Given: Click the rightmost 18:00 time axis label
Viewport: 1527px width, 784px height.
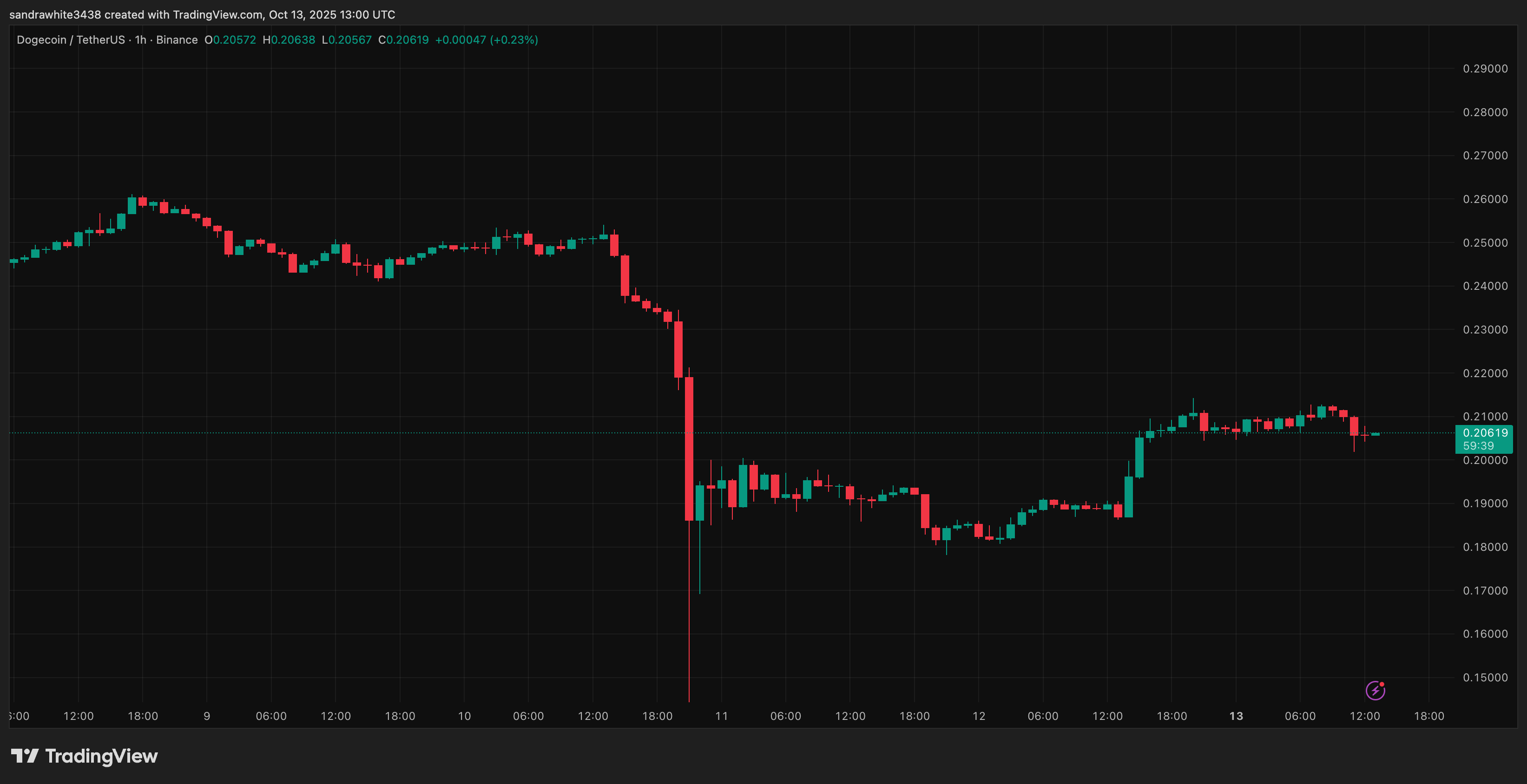Looking at the screenshot, I should 1428,716.
